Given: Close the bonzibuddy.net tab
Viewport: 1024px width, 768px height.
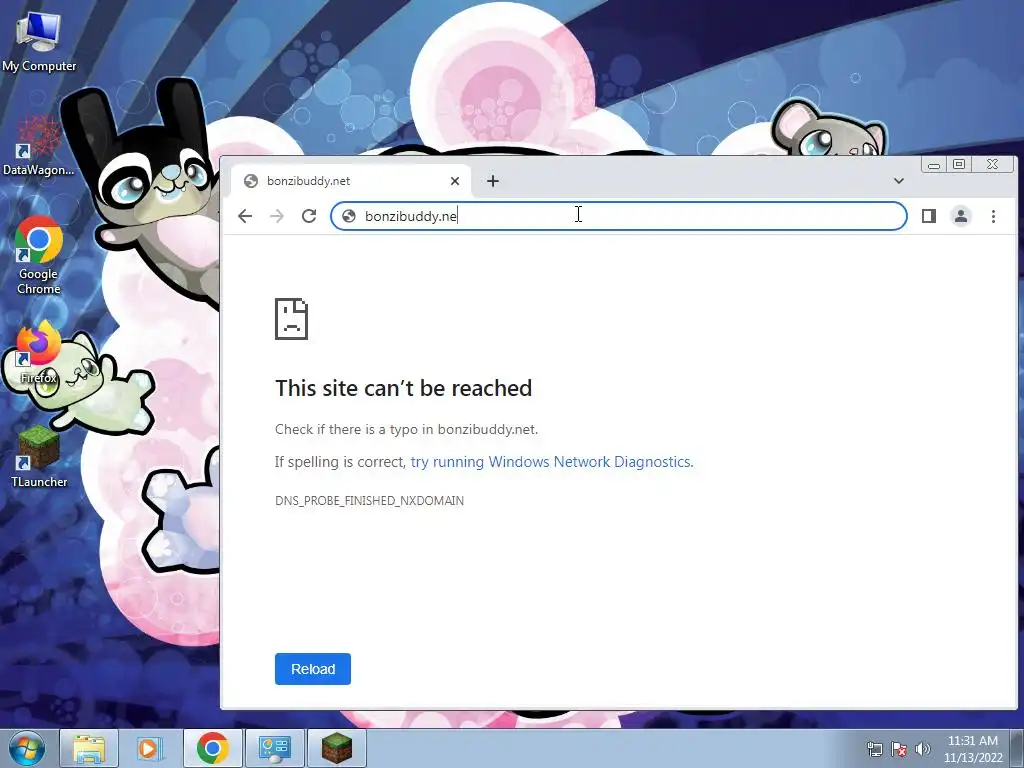Looking at the screenshot, I should pyautogui.click(x=455, y=181).
